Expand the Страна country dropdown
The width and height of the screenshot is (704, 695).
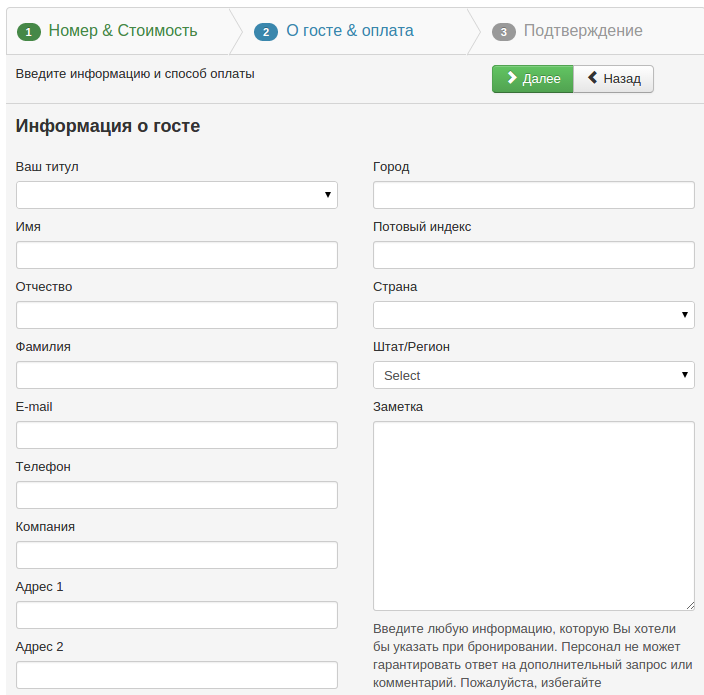533,315
